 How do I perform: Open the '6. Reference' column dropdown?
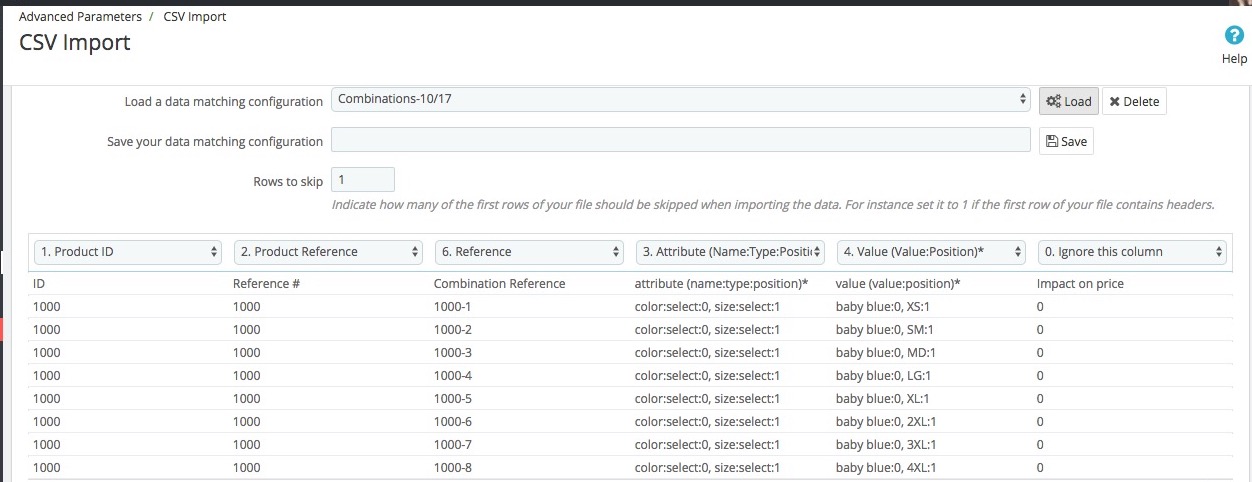point(529,252)
